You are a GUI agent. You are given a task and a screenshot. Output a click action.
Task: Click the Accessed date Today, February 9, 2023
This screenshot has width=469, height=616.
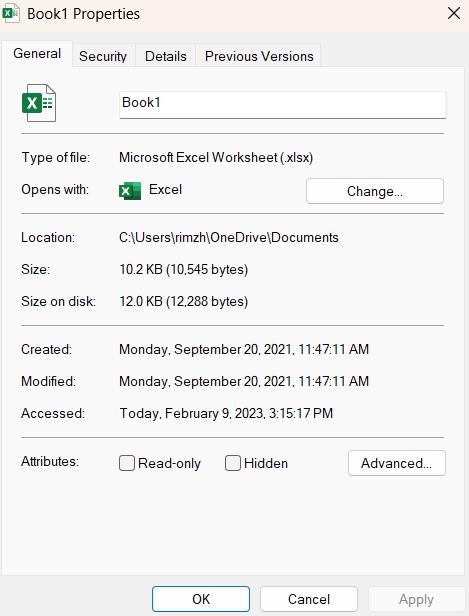point(226,413)
